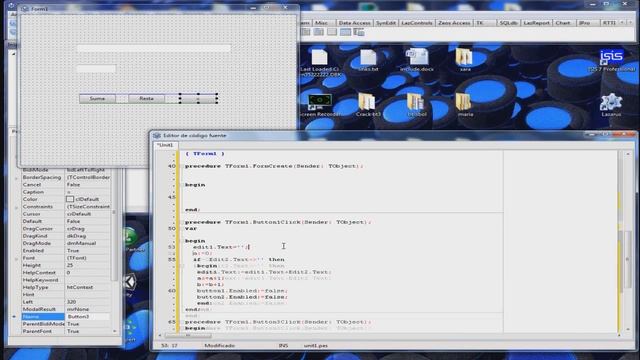Select the Enabled property value True
The height and width of the screenshot is (360, 640).
87,251
